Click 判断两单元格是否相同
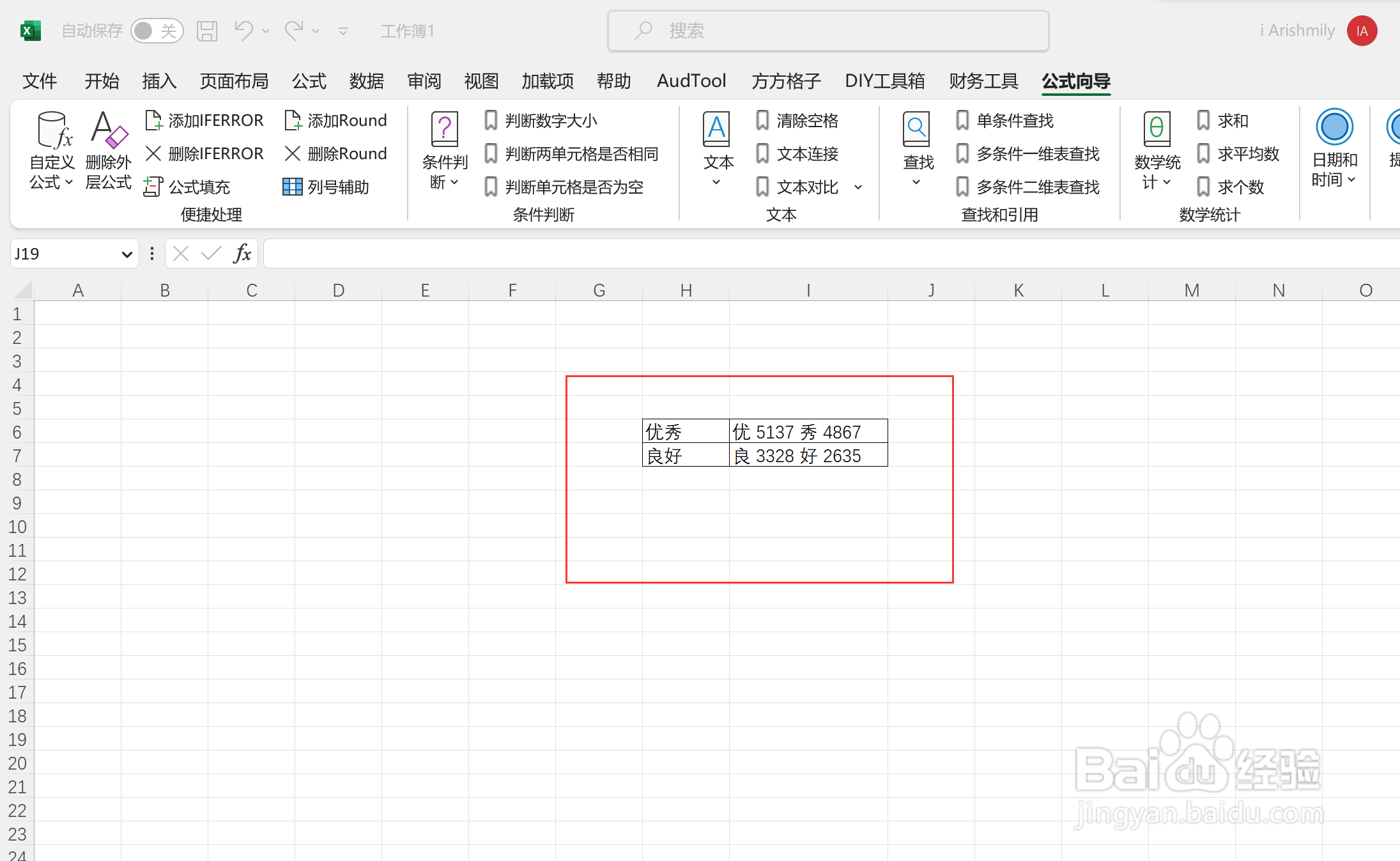This screenshot has height=861, width=1400. 571,153
